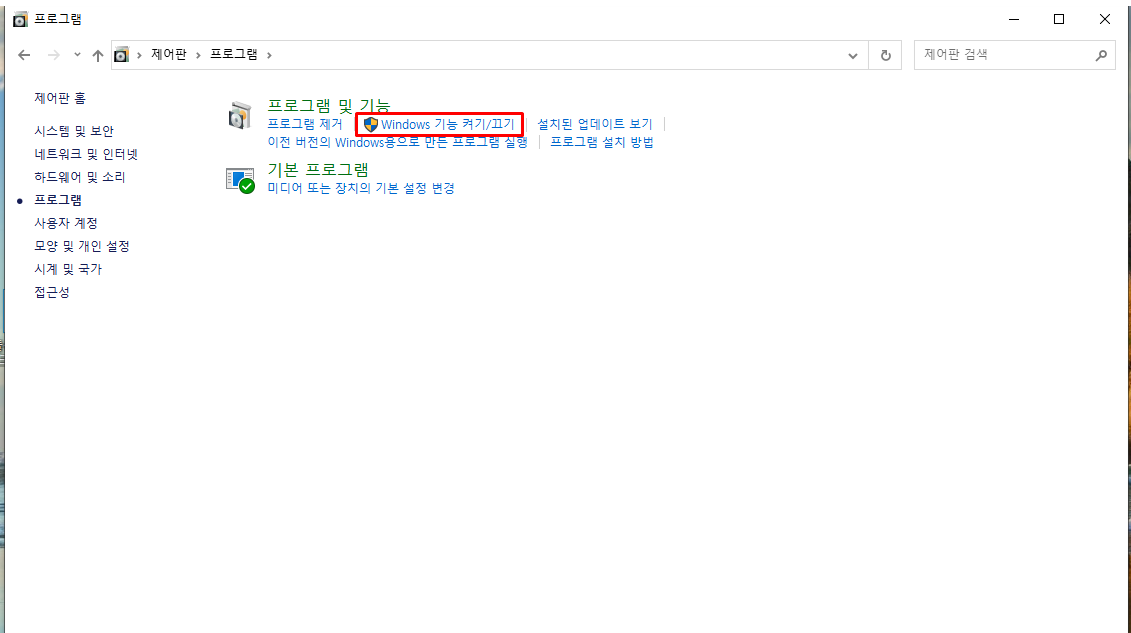Maximize the 프로그램 window
The height and width of the screenshot is (633, 1131).
click(x=1058, y=19)
